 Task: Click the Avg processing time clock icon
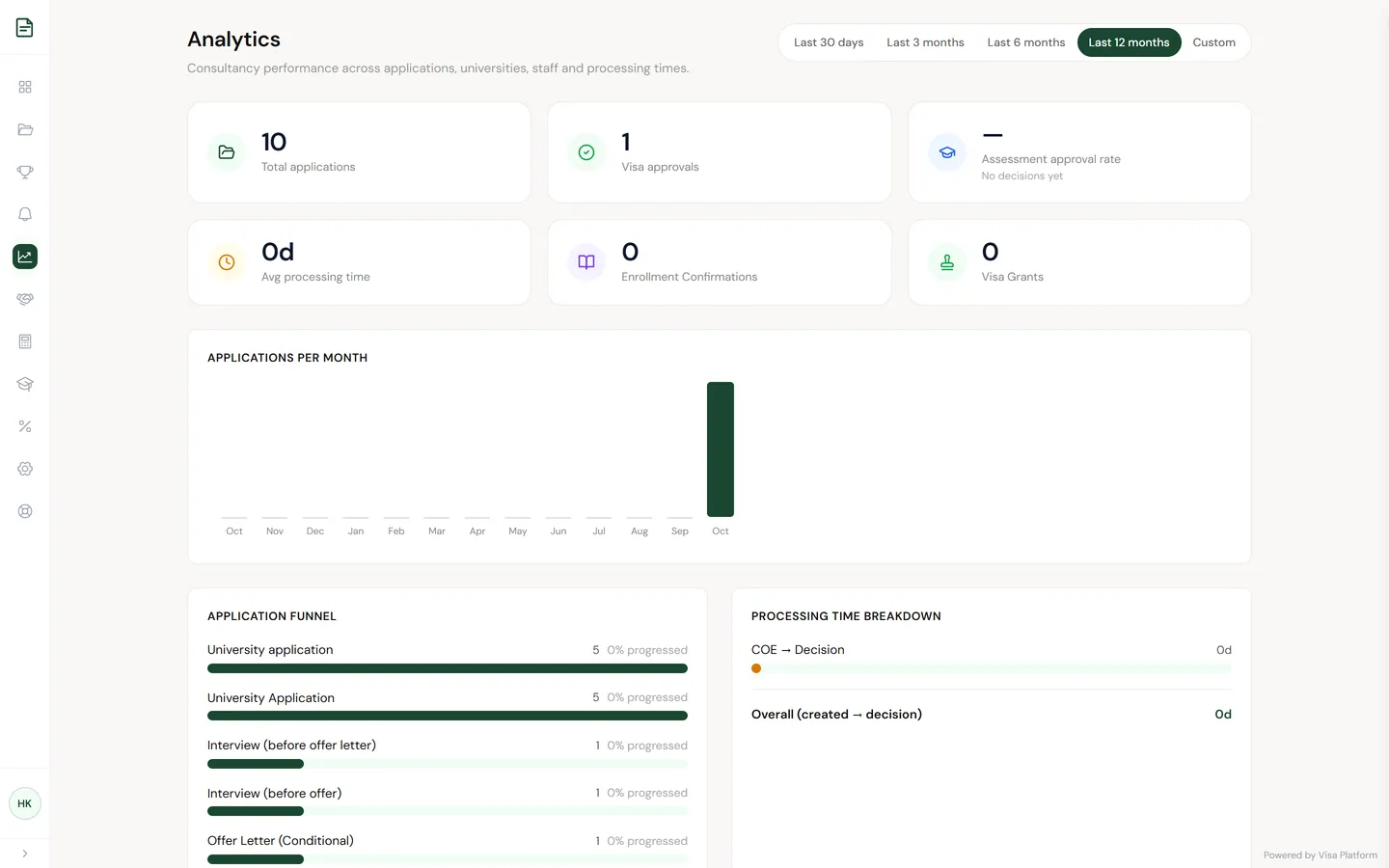[x=227, y=262]
